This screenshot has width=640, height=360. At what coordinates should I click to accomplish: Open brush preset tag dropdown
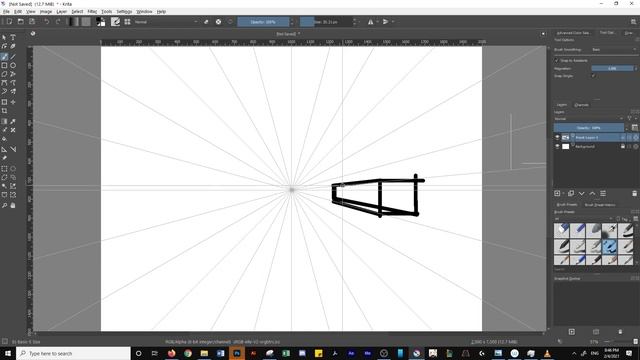point(583,219)
